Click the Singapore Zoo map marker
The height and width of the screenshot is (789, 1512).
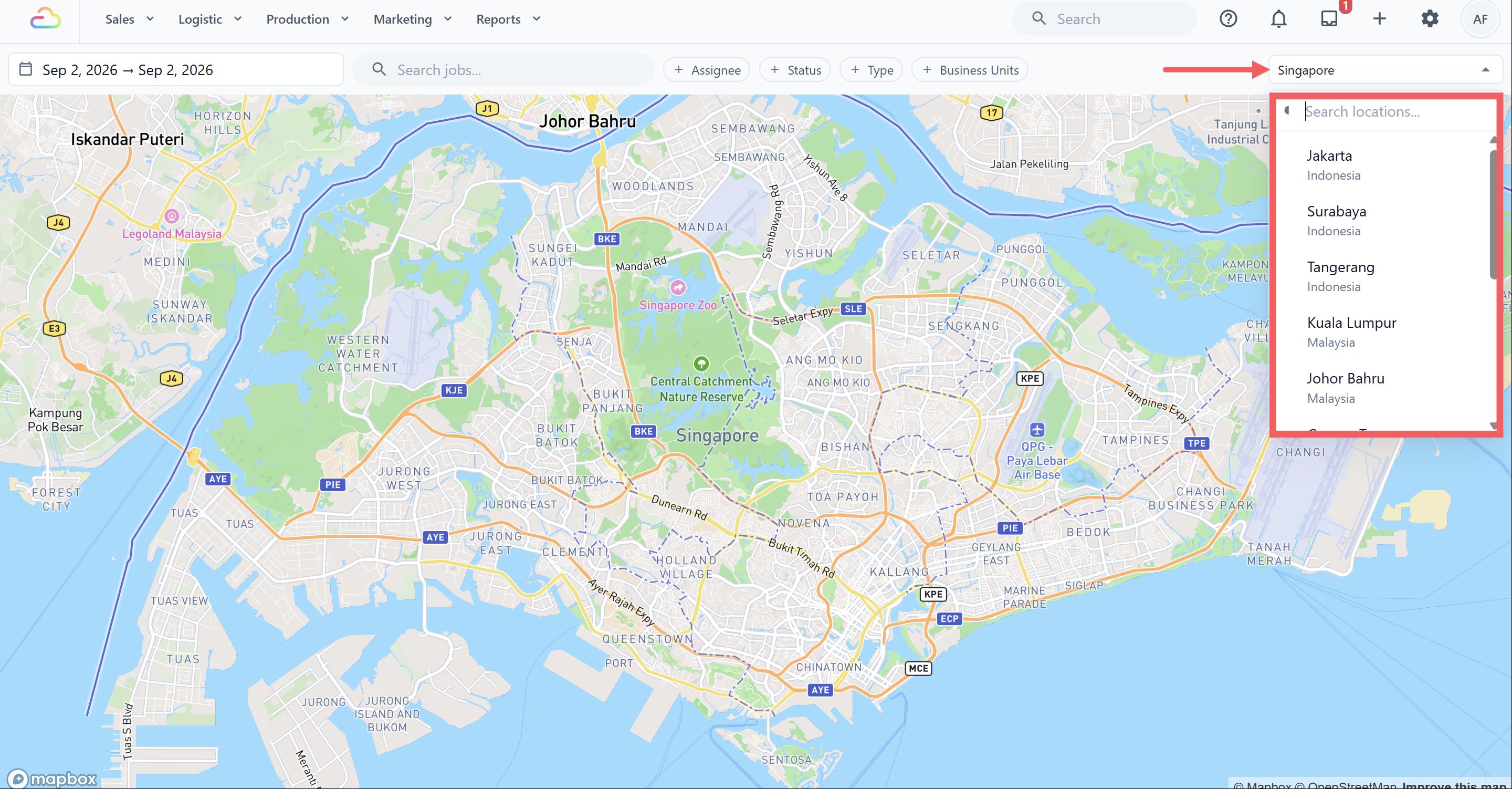tap(678, 287)
